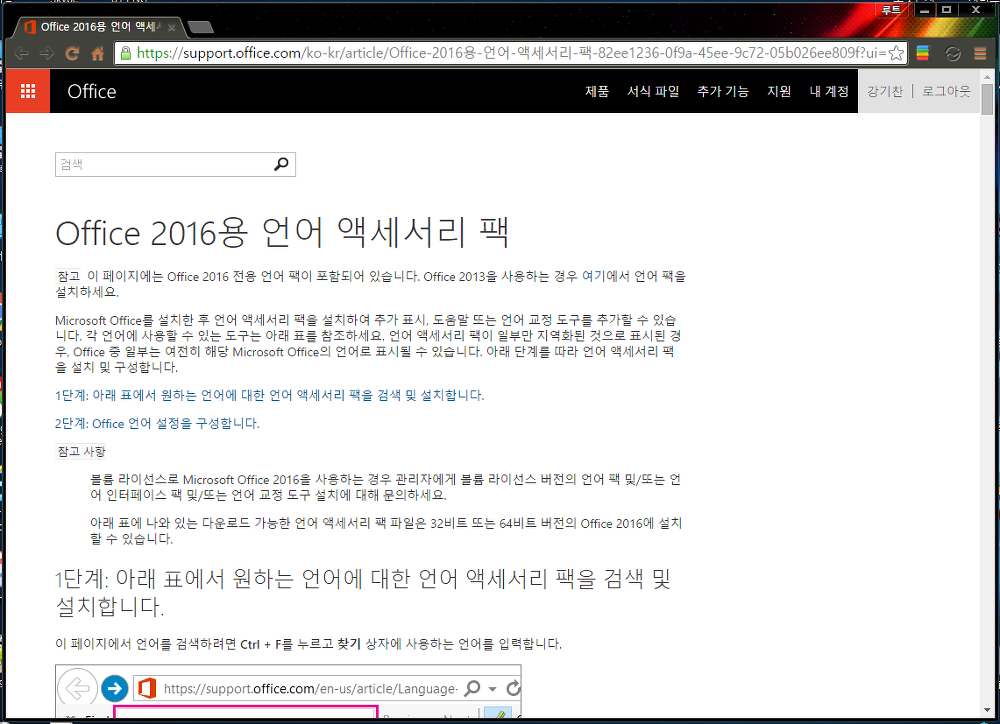Bookmark this page with the star icon
Screen dimensions: 1000x724
coord(896,53)
